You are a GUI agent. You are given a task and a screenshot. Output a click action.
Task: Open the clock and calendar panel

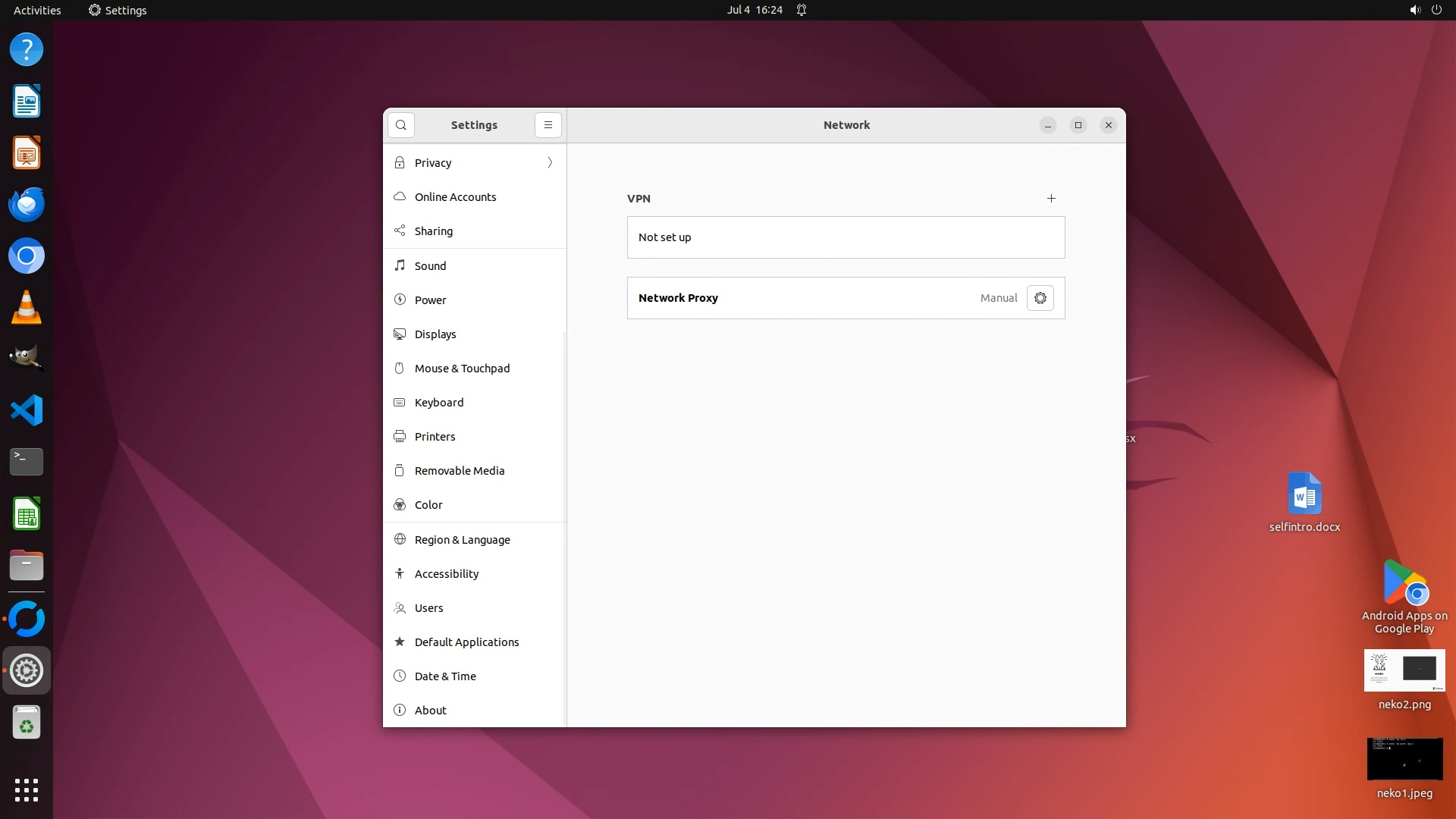[755, 10]
